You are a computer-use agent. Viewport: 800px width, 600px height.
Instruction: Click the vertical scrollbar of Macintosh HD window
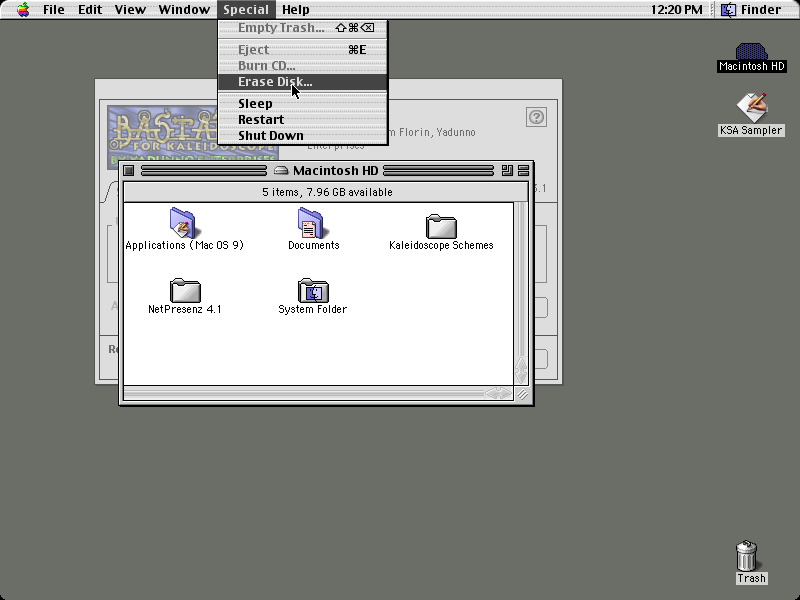tap(521, 293)
